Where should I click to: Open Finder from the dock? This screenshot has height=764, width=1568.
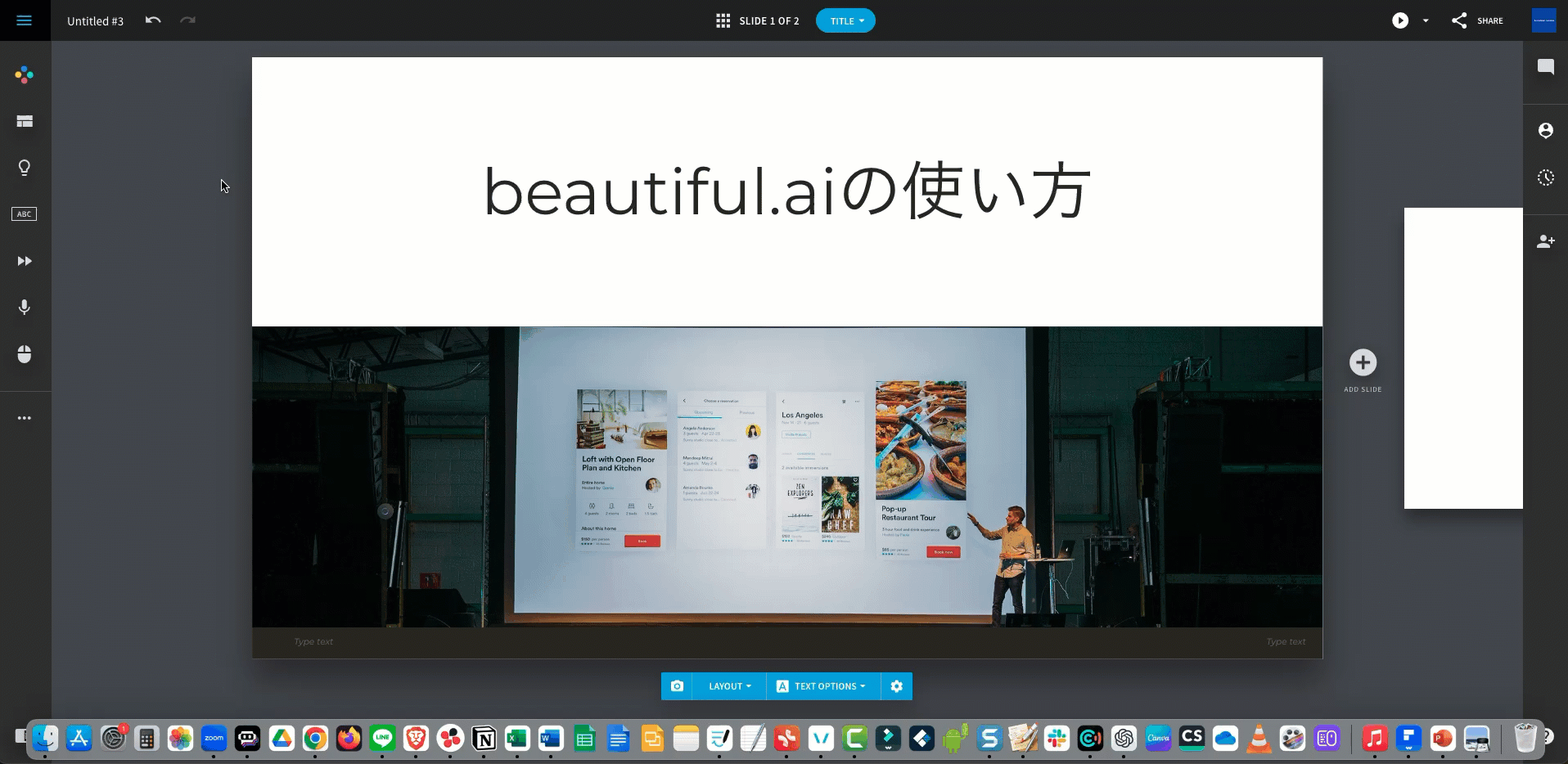click(x=45, y=739)
